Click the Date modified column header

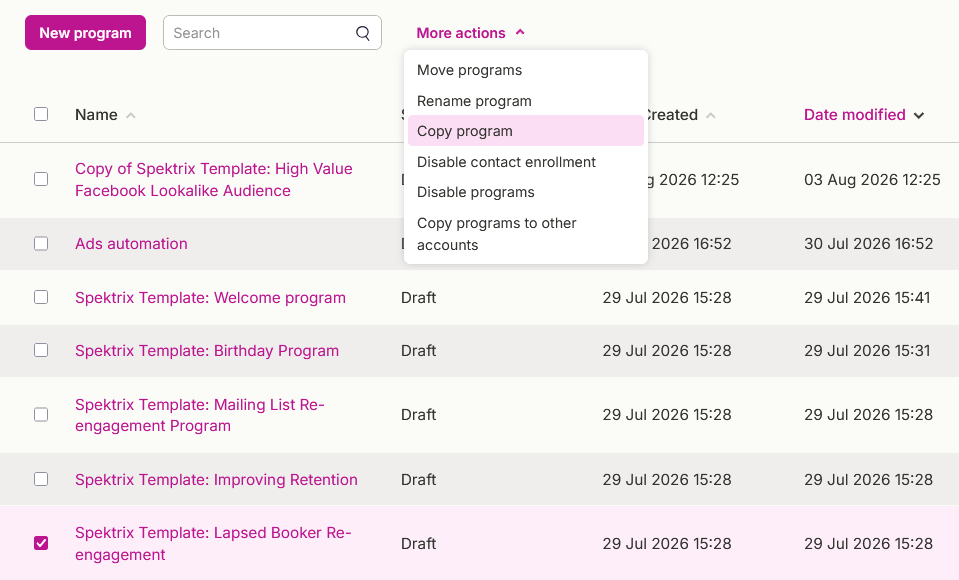854,115
